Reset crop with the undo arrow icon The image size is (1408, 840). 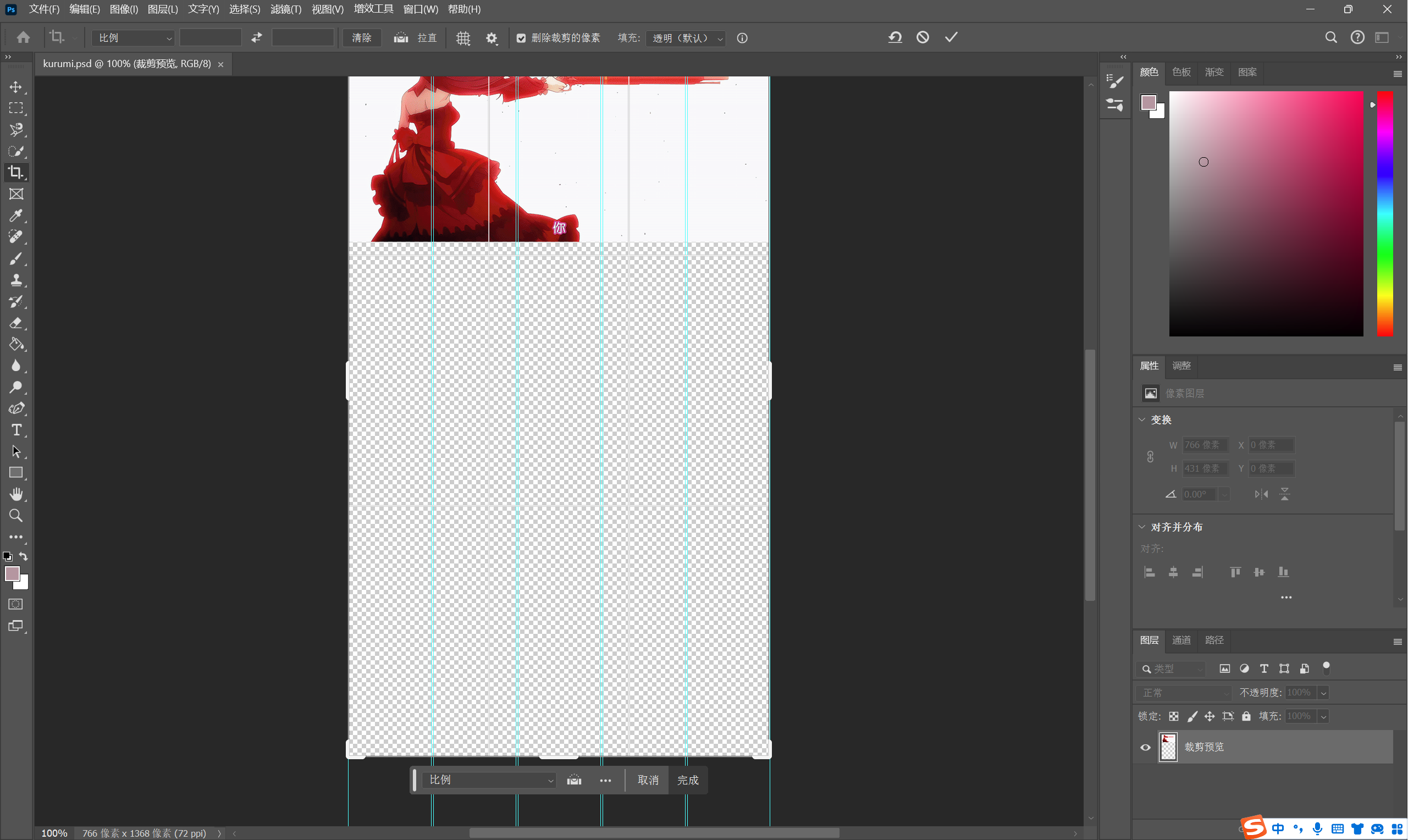coord(895,37)
